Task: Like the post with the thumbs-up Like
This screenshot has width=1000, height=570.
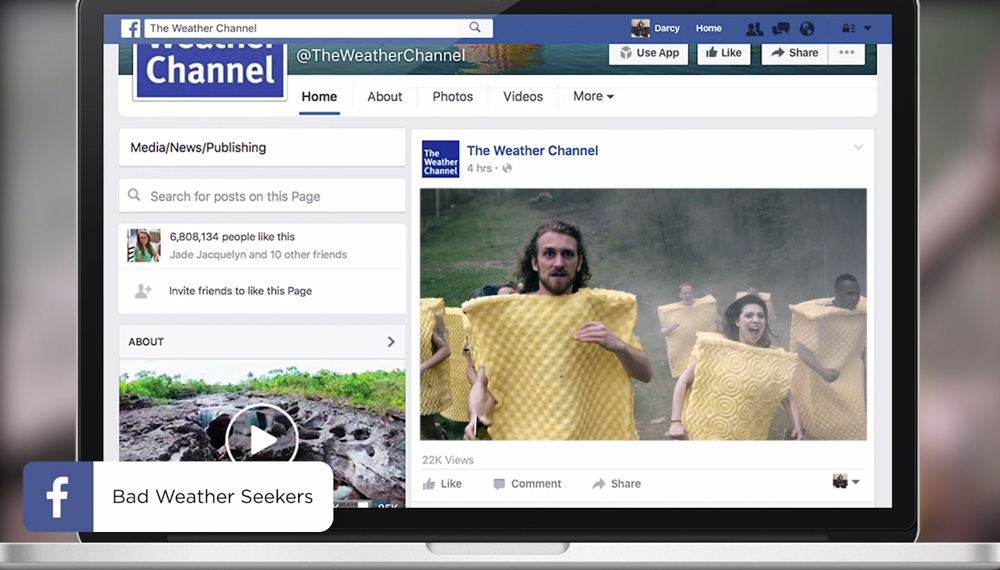Action: pyautogui.click(x=442, y=484)
